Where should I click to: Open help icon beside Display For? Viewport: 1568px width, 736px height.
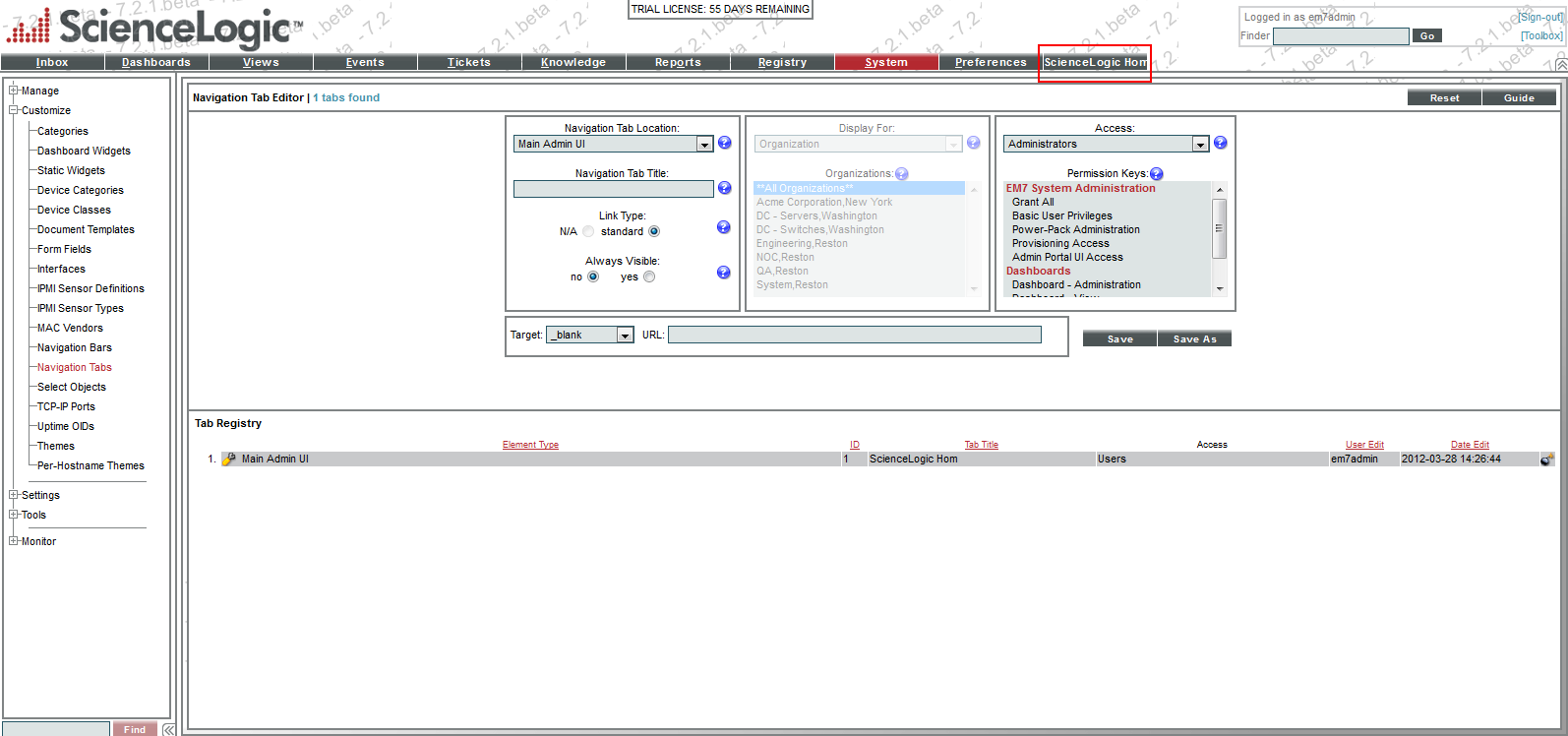tap(974, 143)
